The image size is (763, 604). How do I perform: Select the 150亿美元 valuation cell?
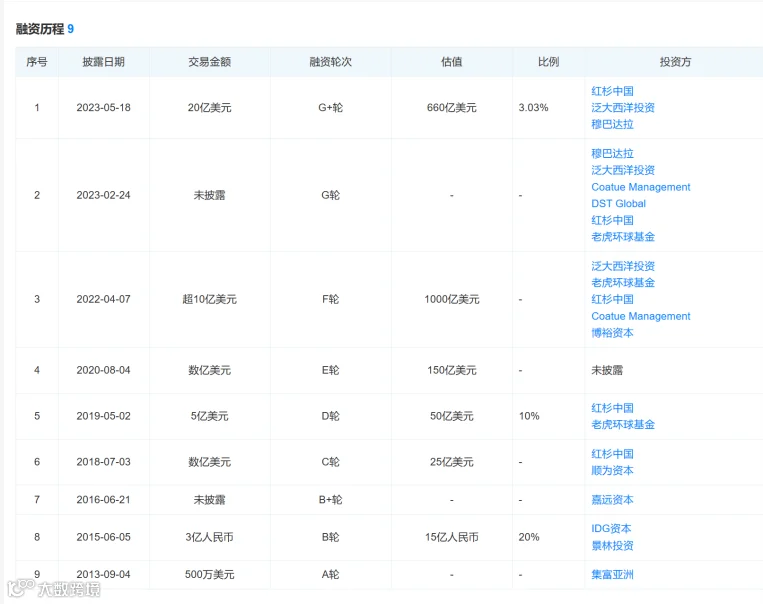click(452, 370)
